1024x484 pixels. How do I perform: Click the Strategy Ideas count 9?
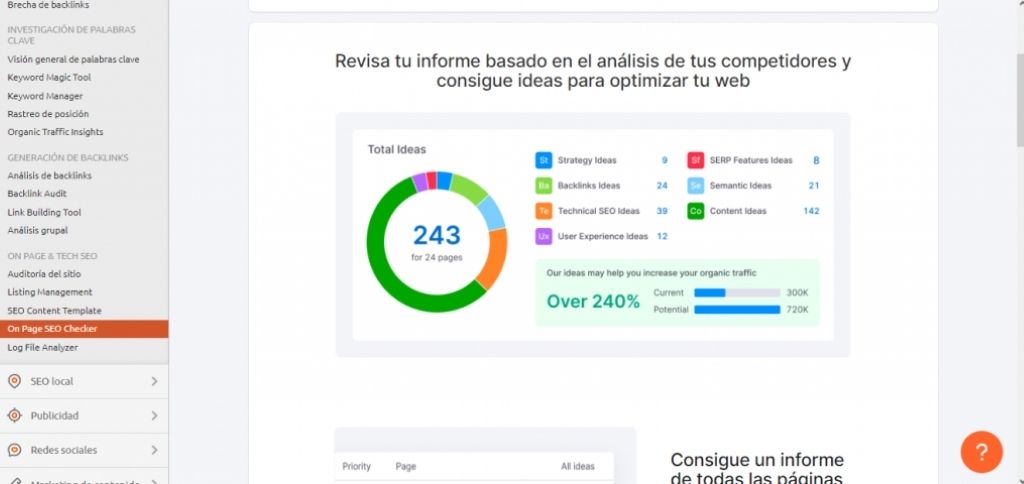(x=664, y=160)
